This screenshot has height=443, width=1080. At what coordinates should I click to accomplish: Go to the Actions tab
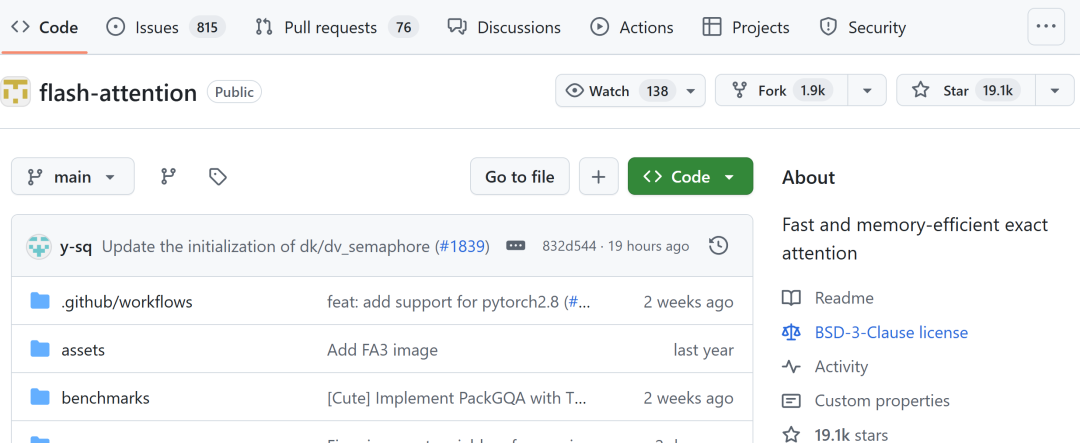(632, 27)
